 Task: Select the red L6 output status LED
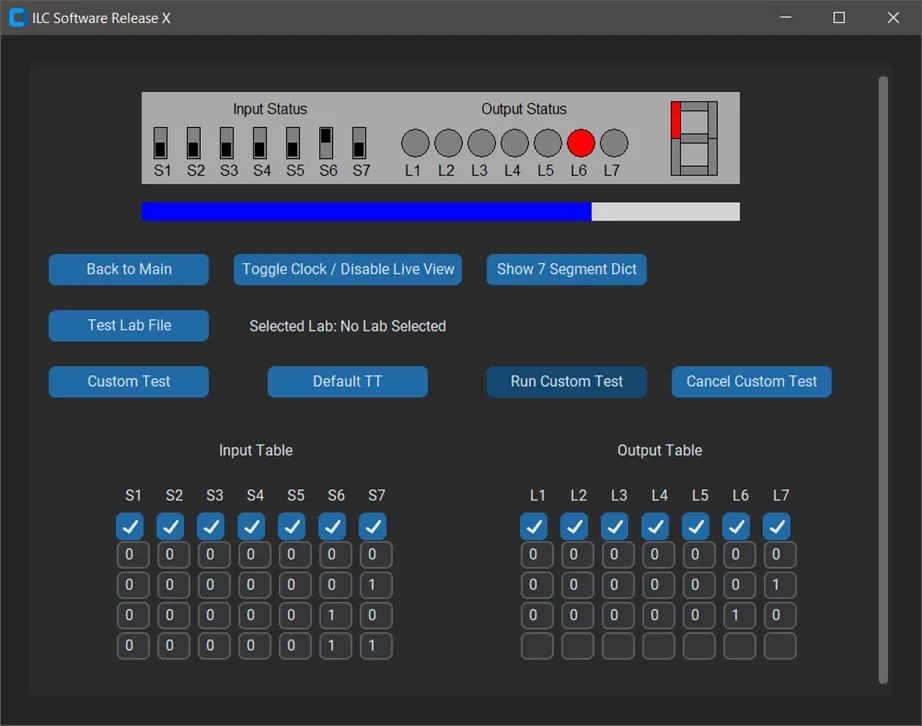coord(580,143)
